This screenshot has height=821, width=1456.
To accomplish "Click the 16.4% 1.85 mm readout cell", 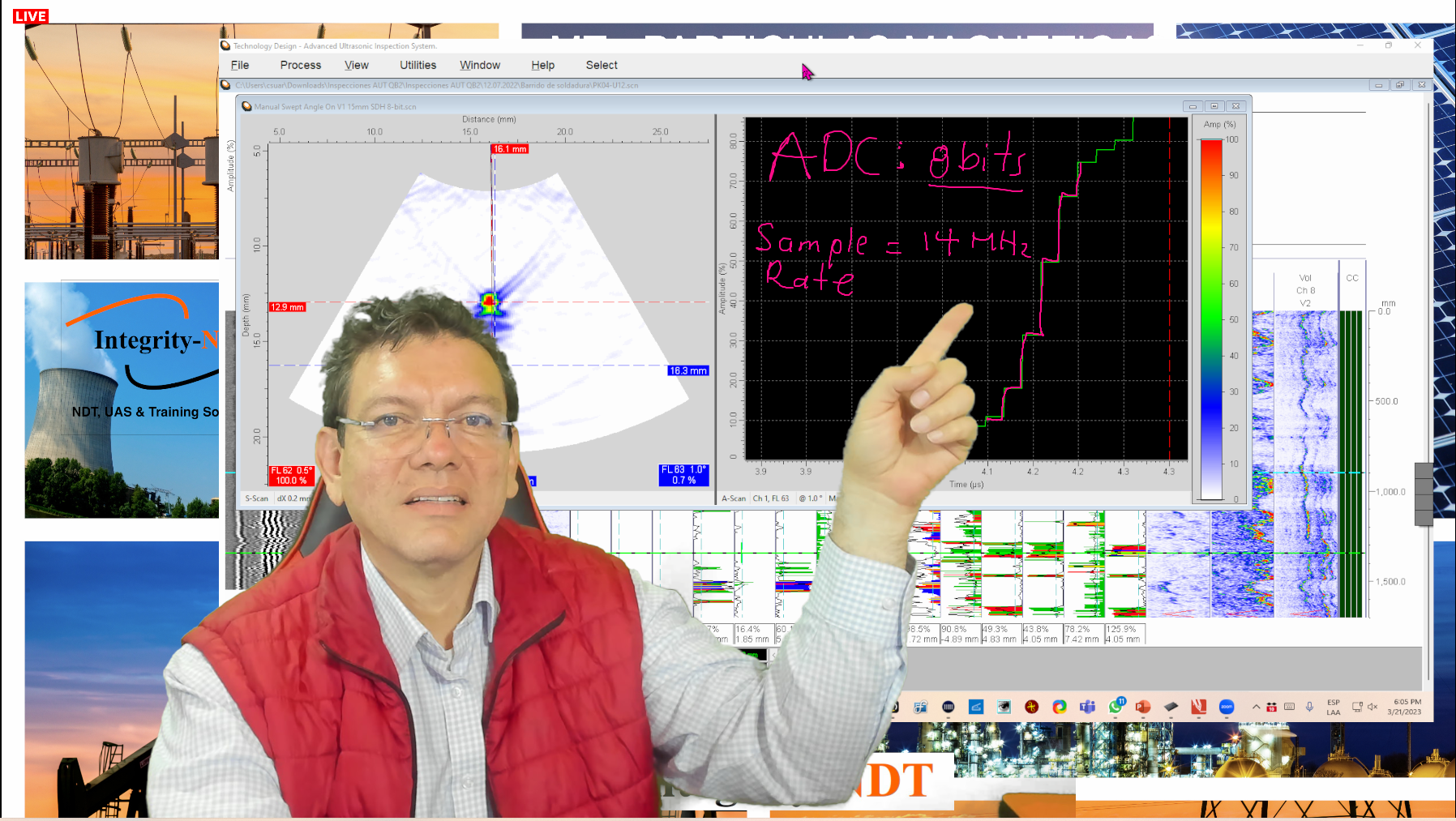I will click(752, 634).
